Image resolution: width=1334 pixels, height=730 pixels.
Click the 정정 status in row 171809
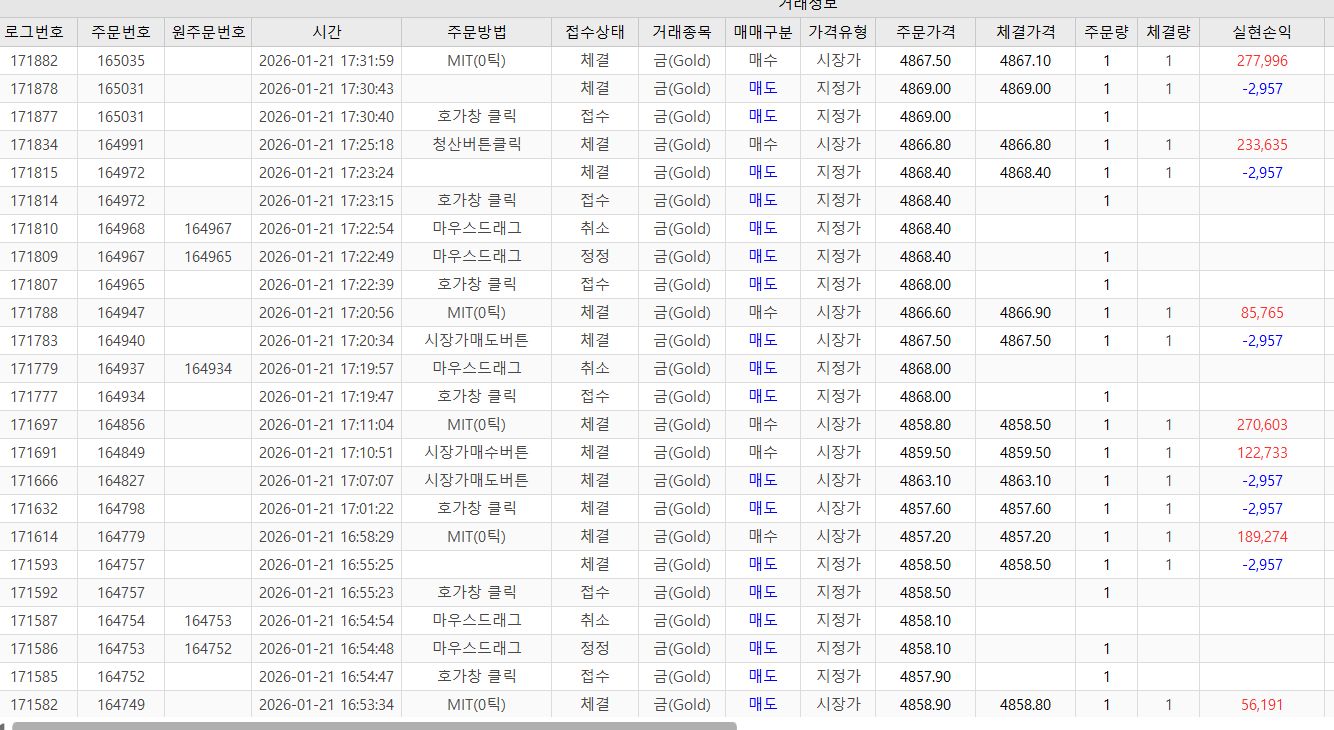click(595, 257)
